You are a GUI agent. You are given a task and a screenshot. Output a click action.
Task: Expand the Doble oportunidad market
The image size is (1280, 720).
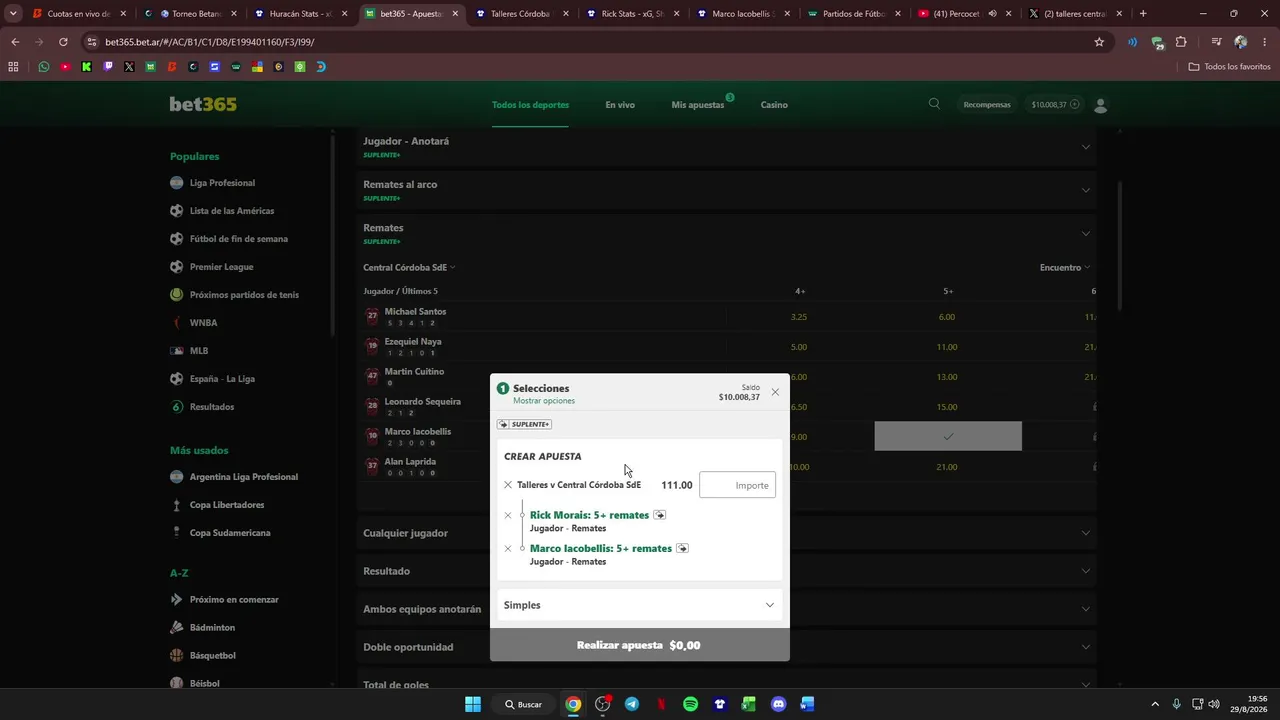(726, 647)
